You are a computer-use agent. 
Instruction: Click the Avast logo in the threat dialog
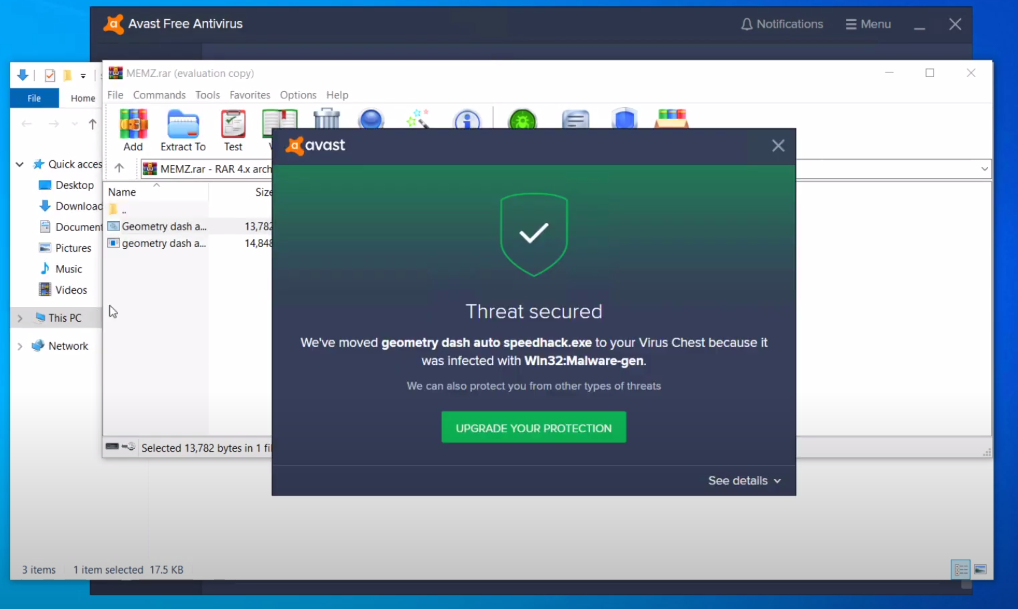click(x=316, y=145)
